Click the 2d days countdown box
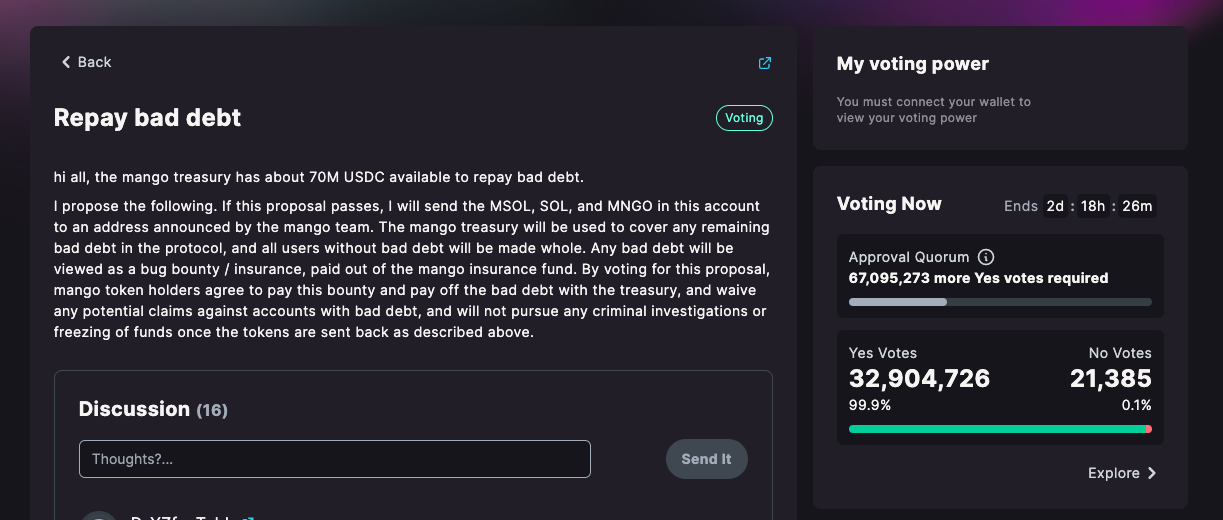This screenshot has height=520, width=1223. (1055, 206)
